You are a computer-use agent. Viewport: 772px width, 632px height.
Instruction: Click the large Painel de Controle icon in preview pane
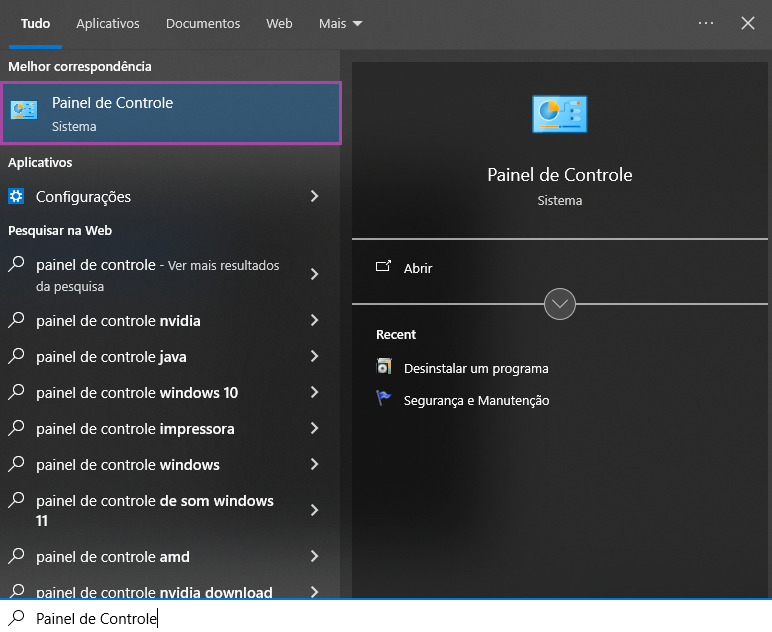point(559,114)
